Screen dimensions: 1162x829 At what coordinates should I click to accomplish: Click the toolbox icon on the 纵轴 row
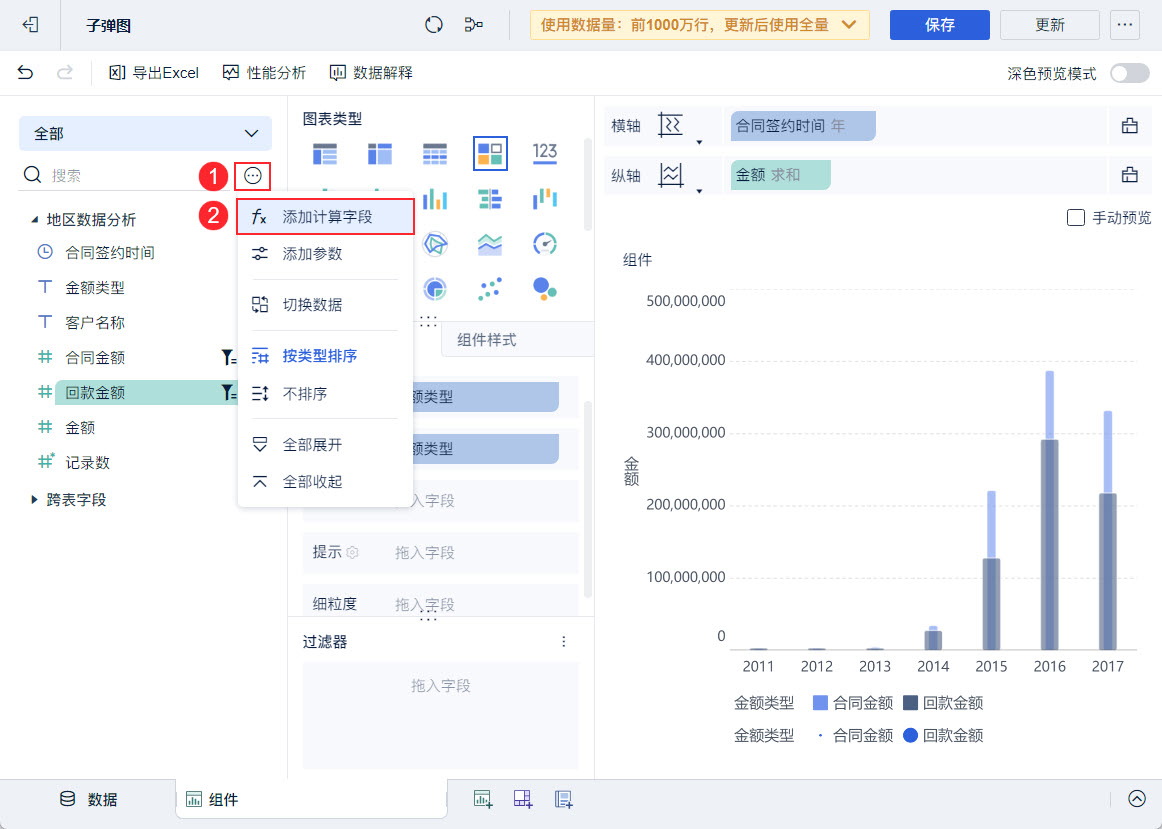pos(1129,176)
